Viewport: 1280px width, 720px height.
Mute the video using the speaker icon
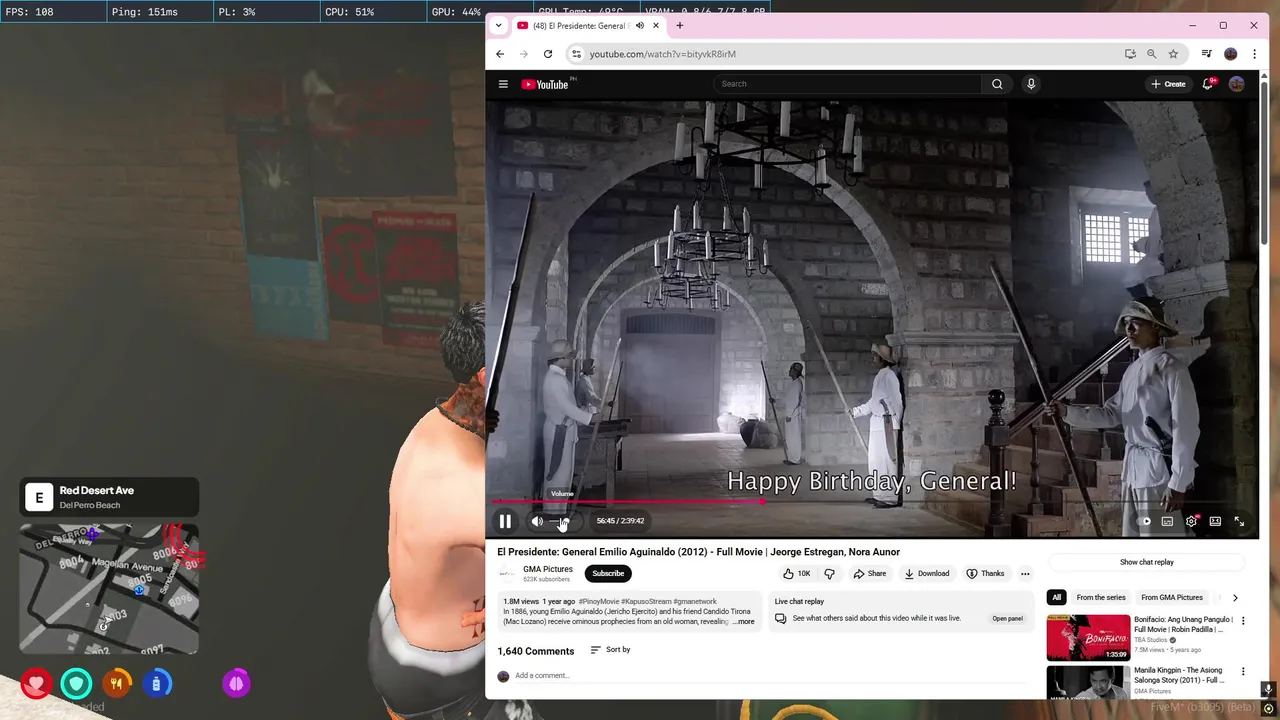click(537, 521)
